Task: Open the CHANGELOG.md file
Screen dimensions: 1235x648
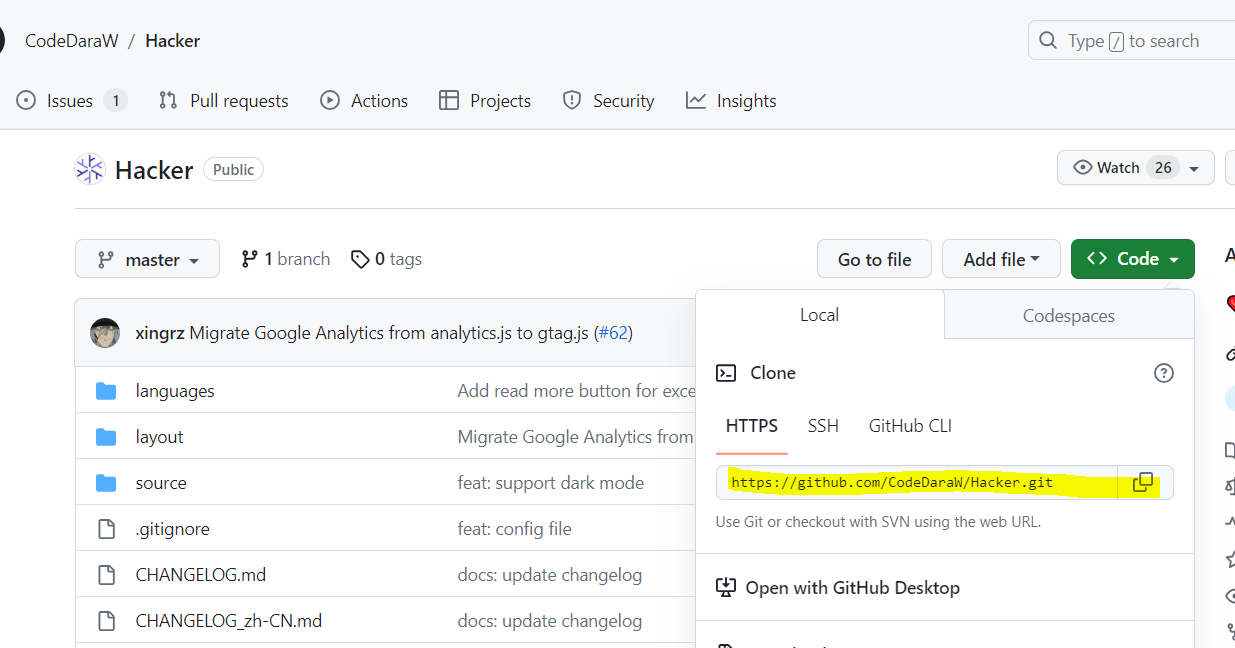Action: [x=201, y=575]
